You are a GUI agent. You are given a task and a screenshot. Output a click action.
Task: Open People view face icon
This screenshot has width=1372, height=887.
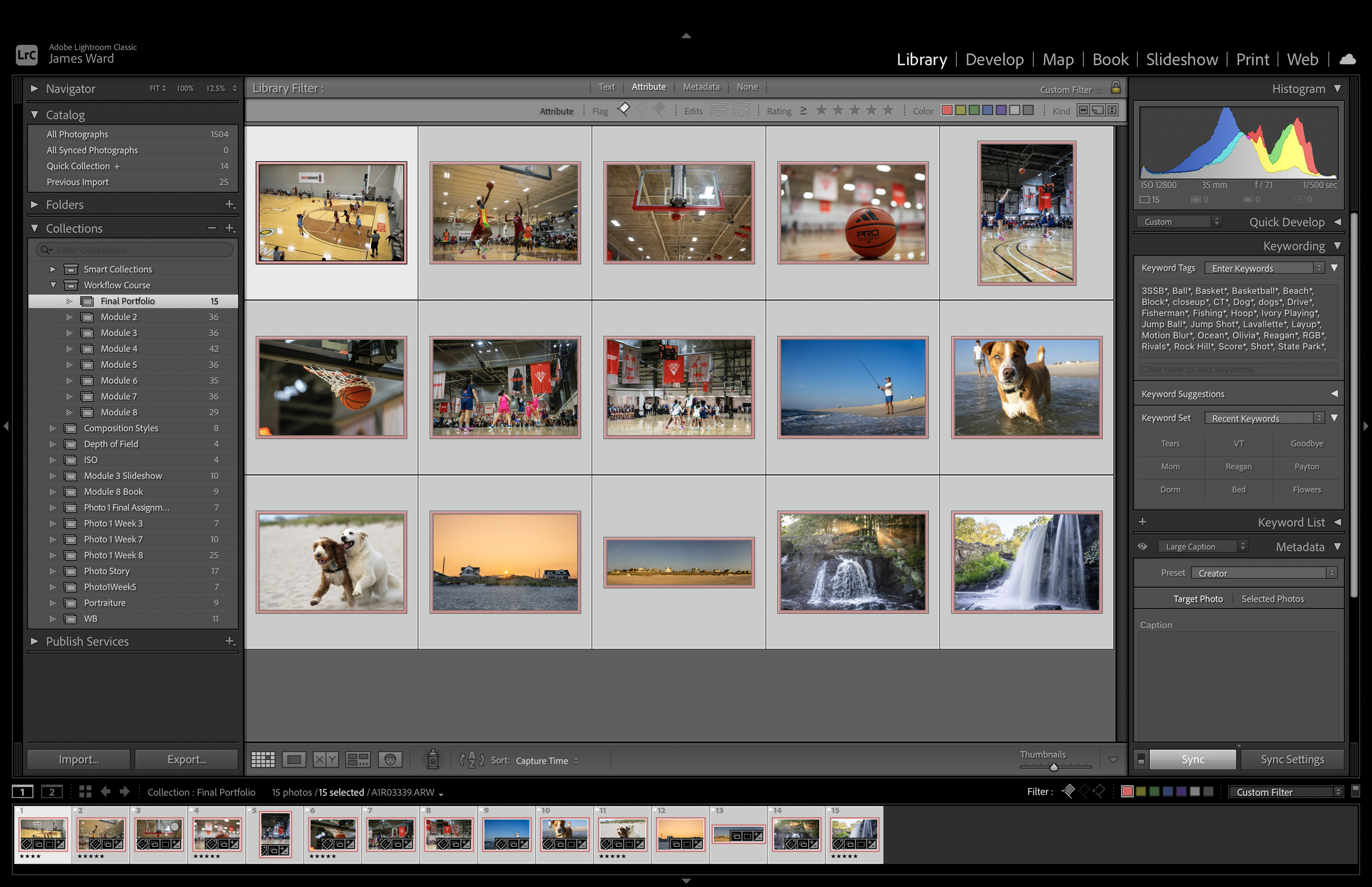(x=390, y=760)
